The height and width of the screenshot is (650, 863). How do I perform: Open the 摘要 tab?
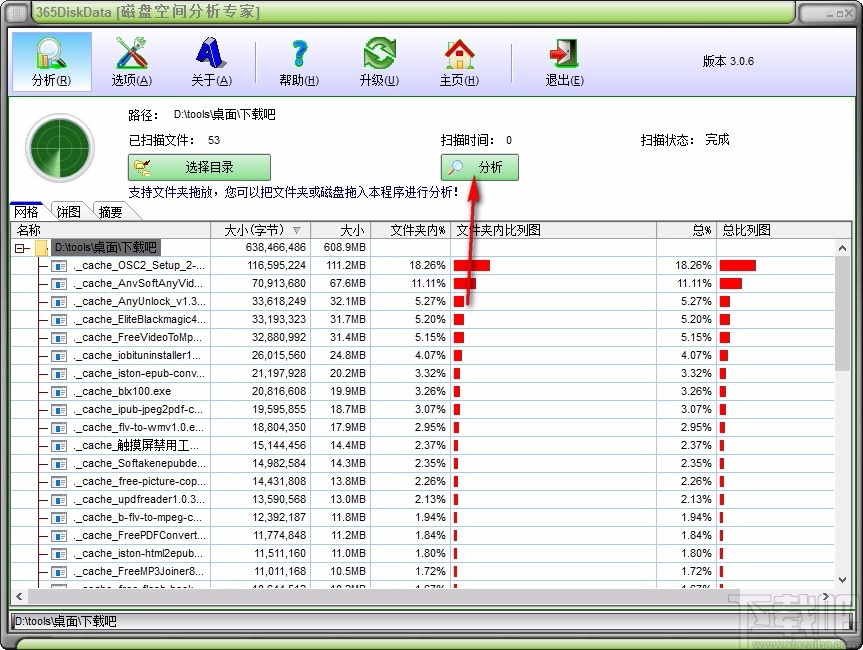108,211
